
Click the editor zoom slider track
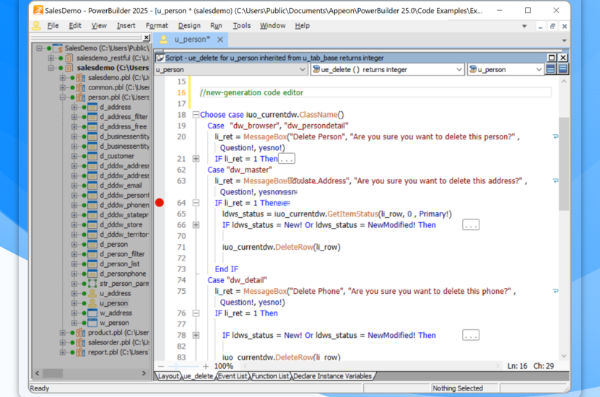(183, 366)
